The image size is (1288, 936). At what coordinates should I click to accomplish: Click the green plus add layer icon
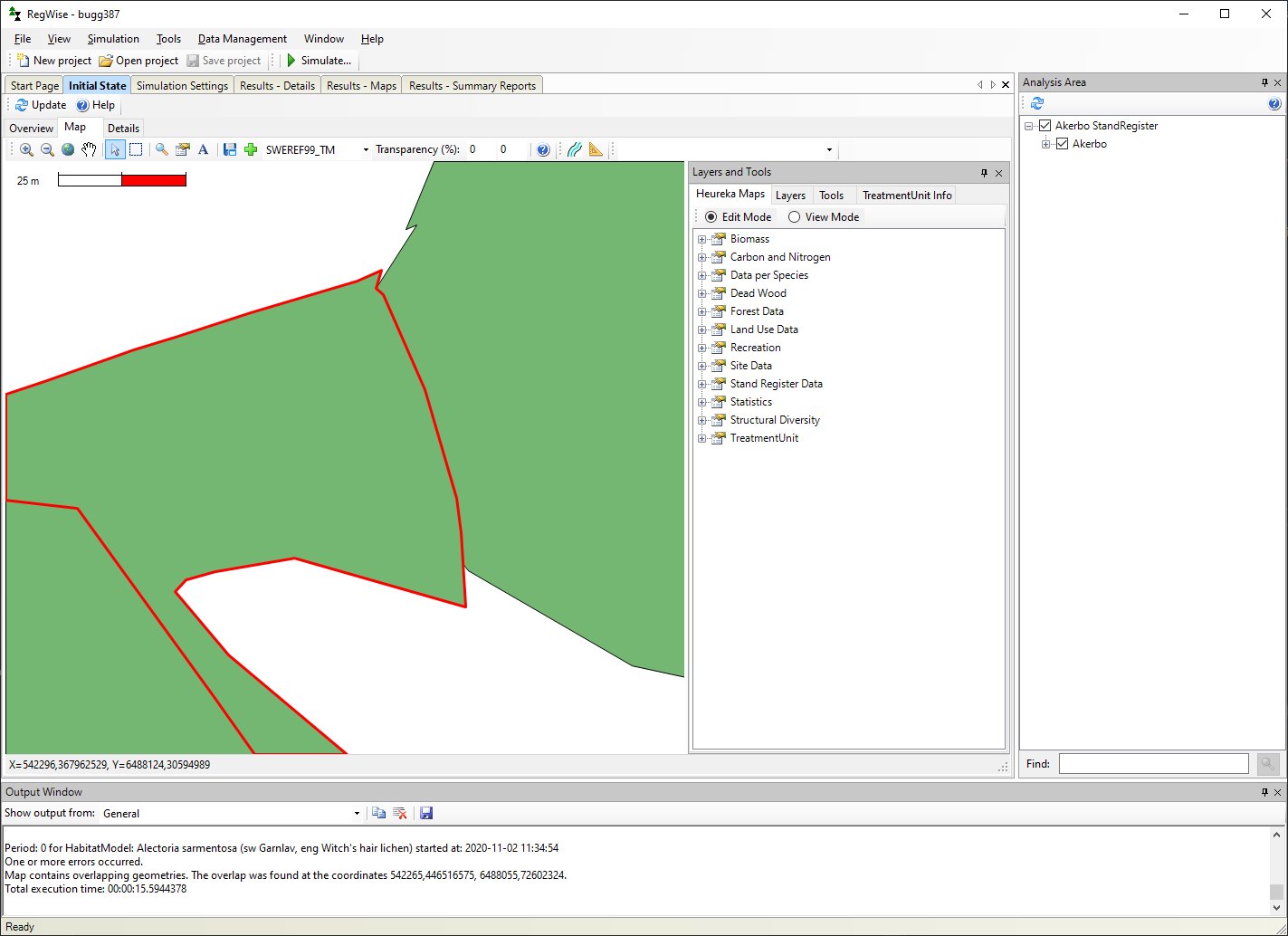(x=251, y=150)
